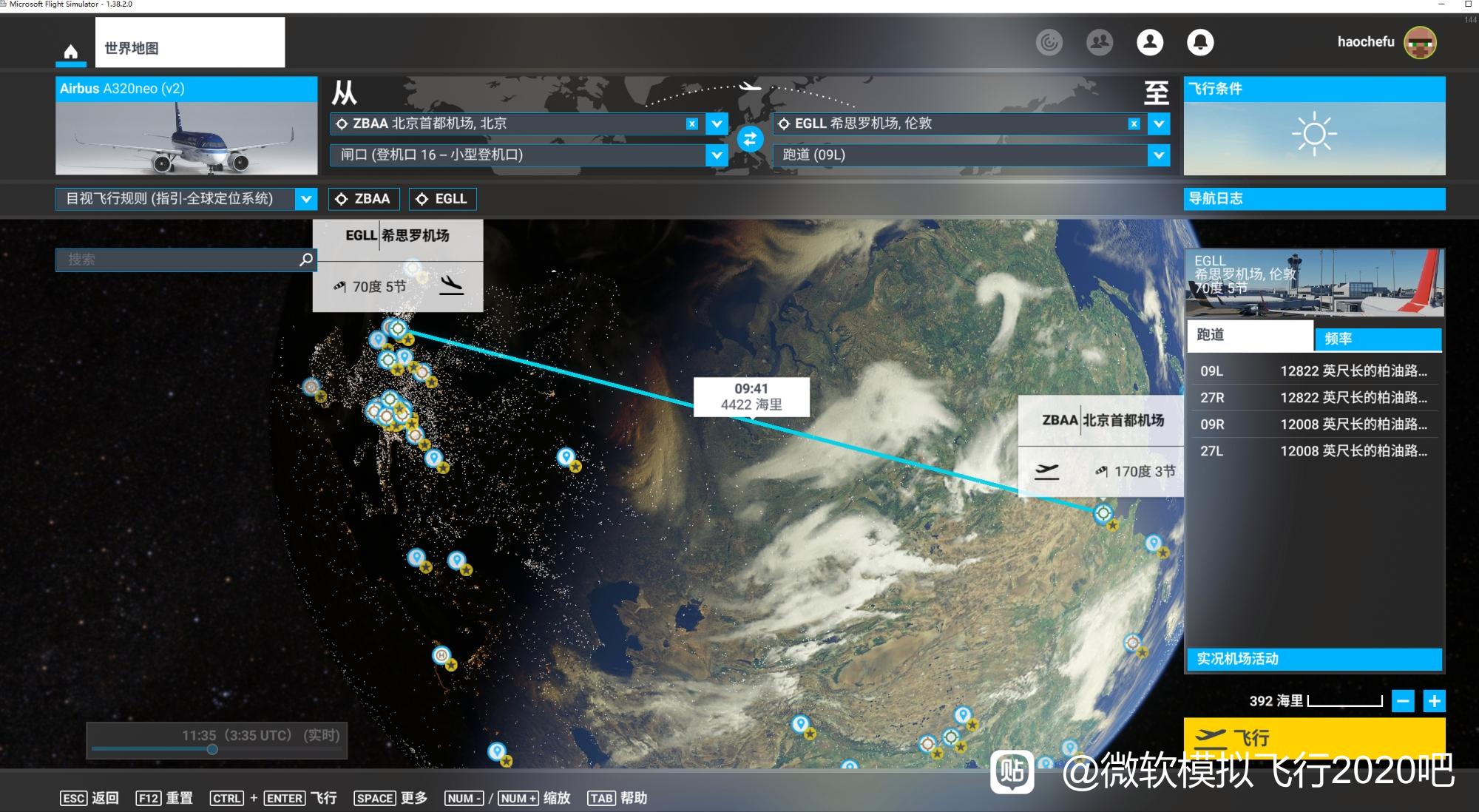Click the search magnifier icon

tap(305, 260)
